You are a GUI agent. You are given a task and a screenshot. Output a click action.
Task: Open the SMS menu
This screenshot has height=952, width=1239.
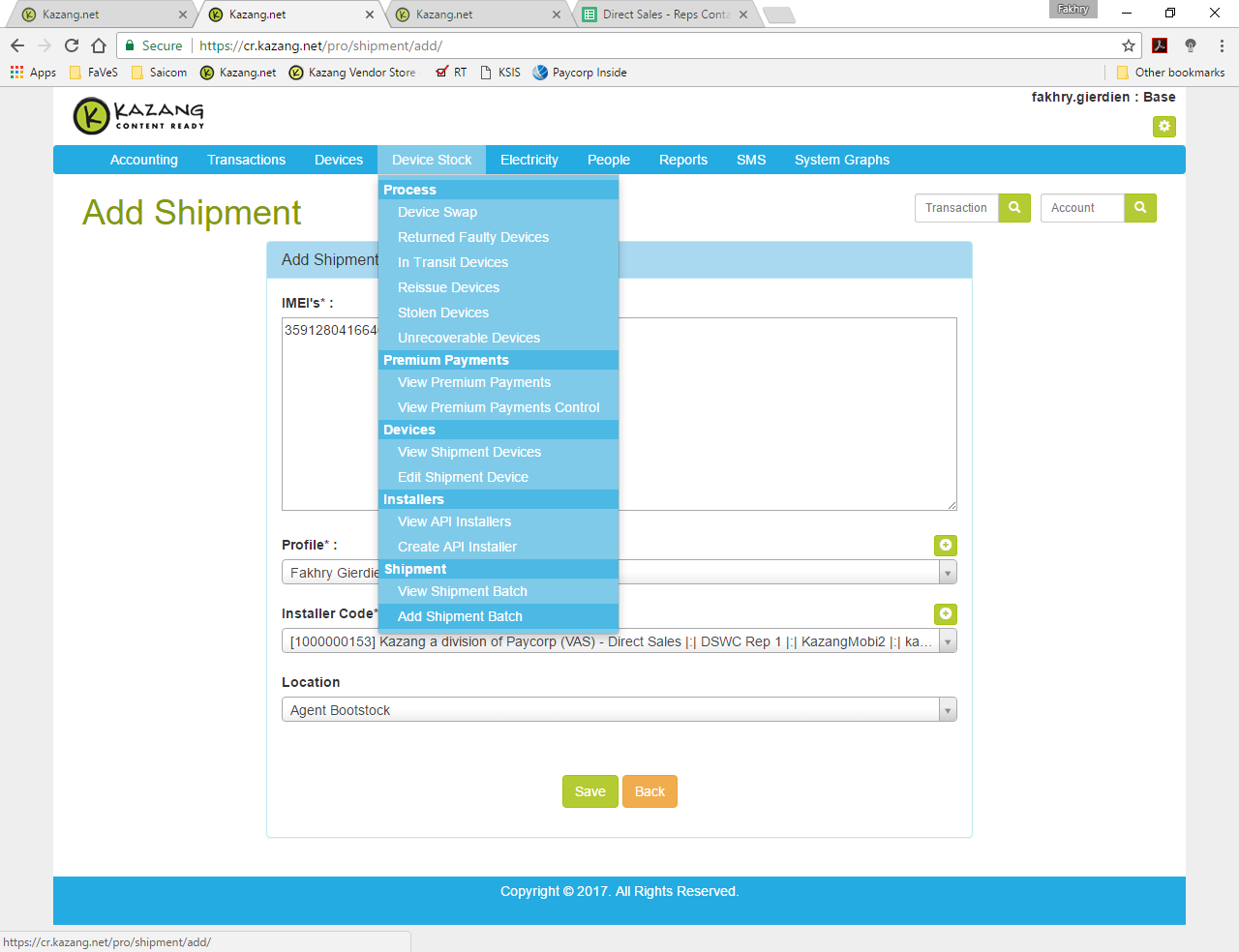coord(751,160)
